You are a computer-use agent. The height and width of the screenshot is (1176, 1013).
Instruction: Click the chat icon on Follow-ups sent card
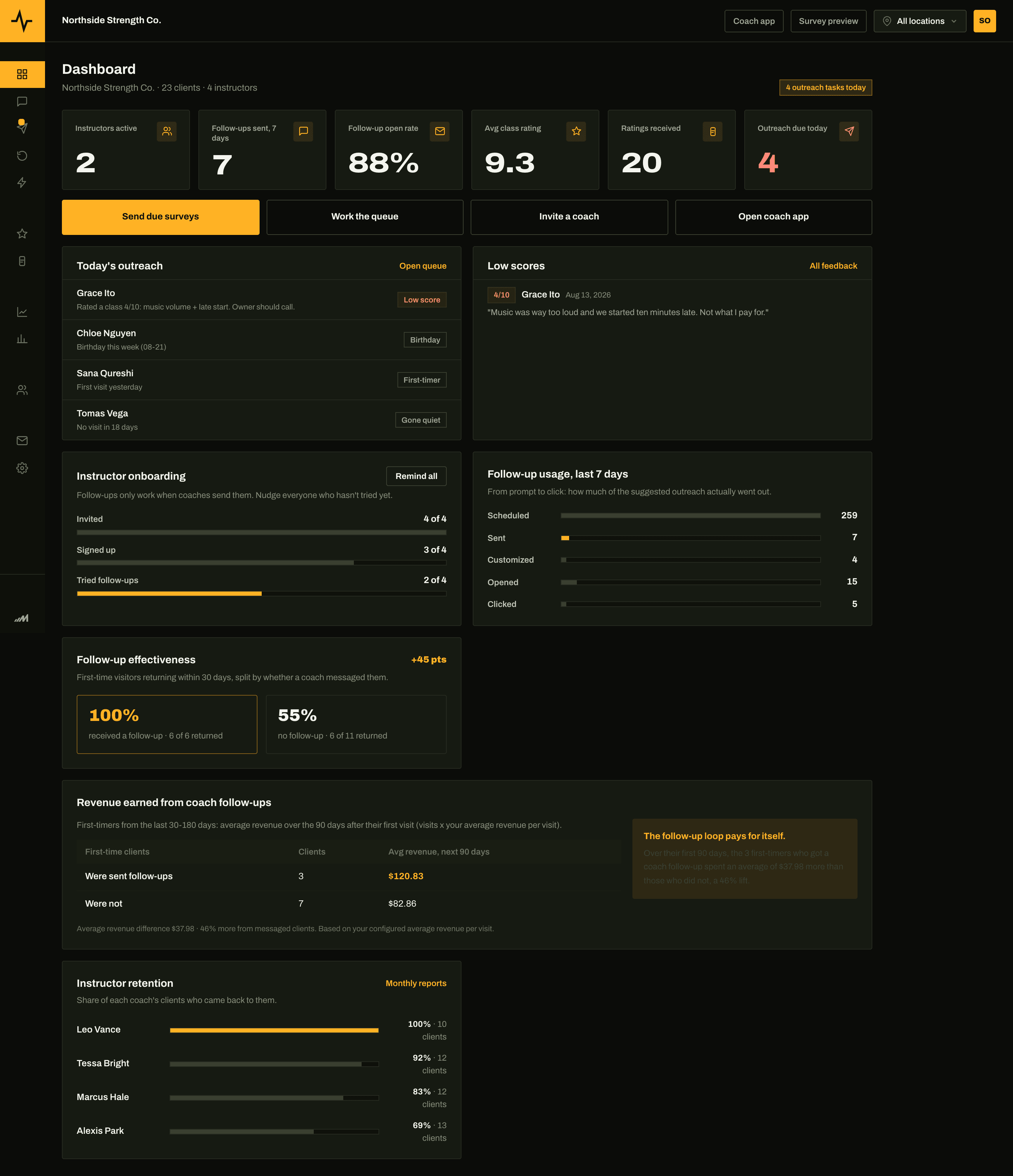tap(303, 131)
